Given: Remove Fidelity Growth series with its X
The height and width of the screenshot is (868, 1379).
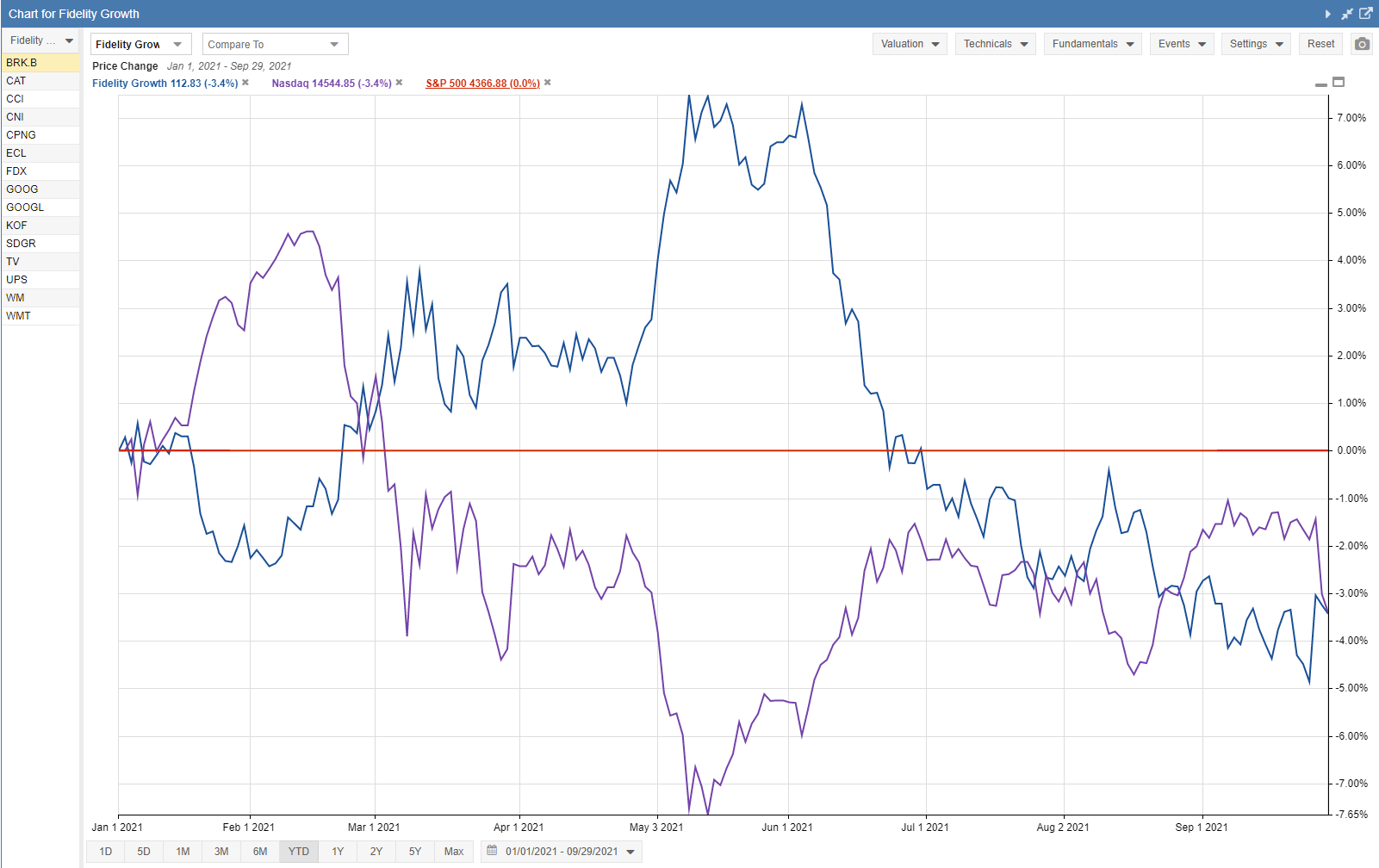Looking at the screenshot, I should [245, 83].
